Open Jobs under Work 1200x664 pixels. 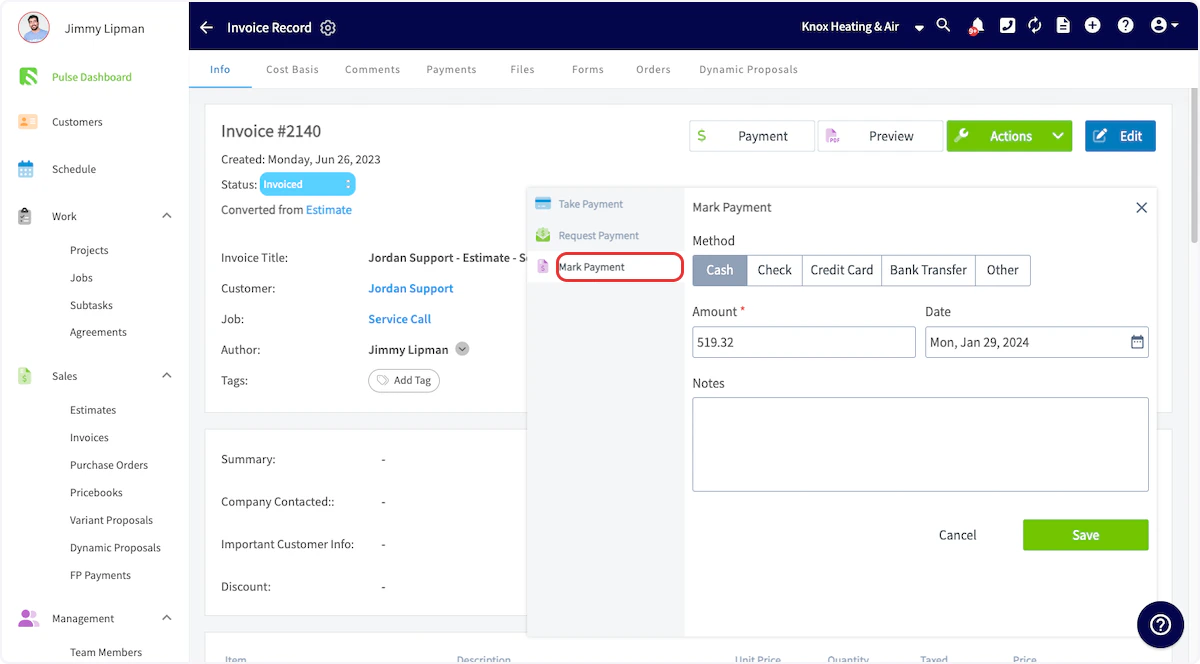(x=81, y=278)
